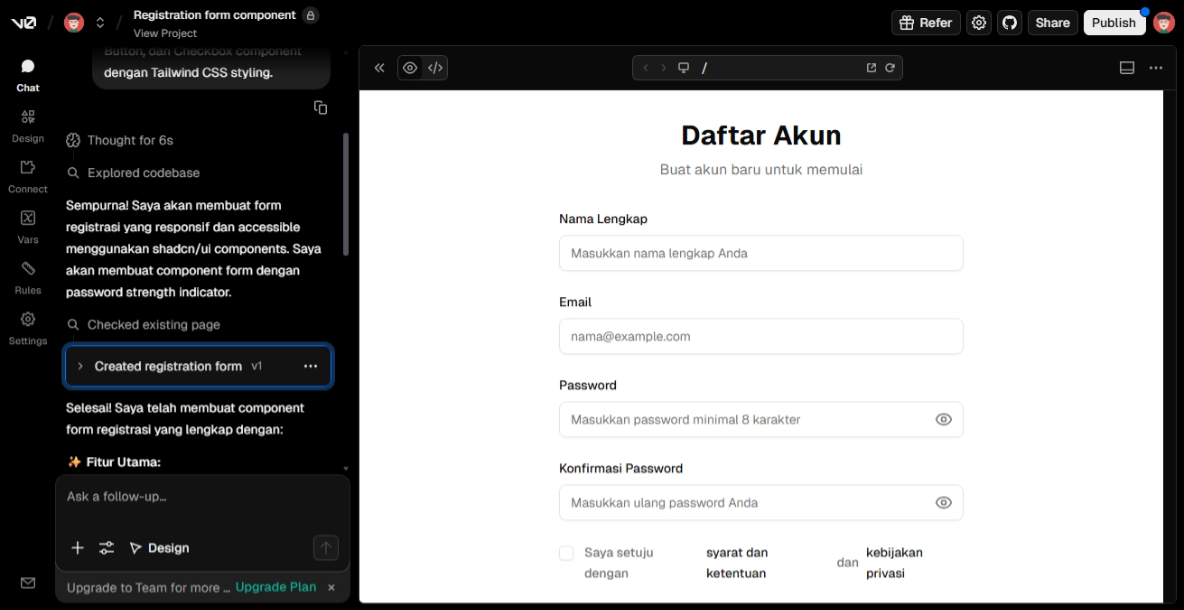Screen dimensions: 1184x610
Task: Open the Design tab in sidebar
Action: [x=28, y=127]
